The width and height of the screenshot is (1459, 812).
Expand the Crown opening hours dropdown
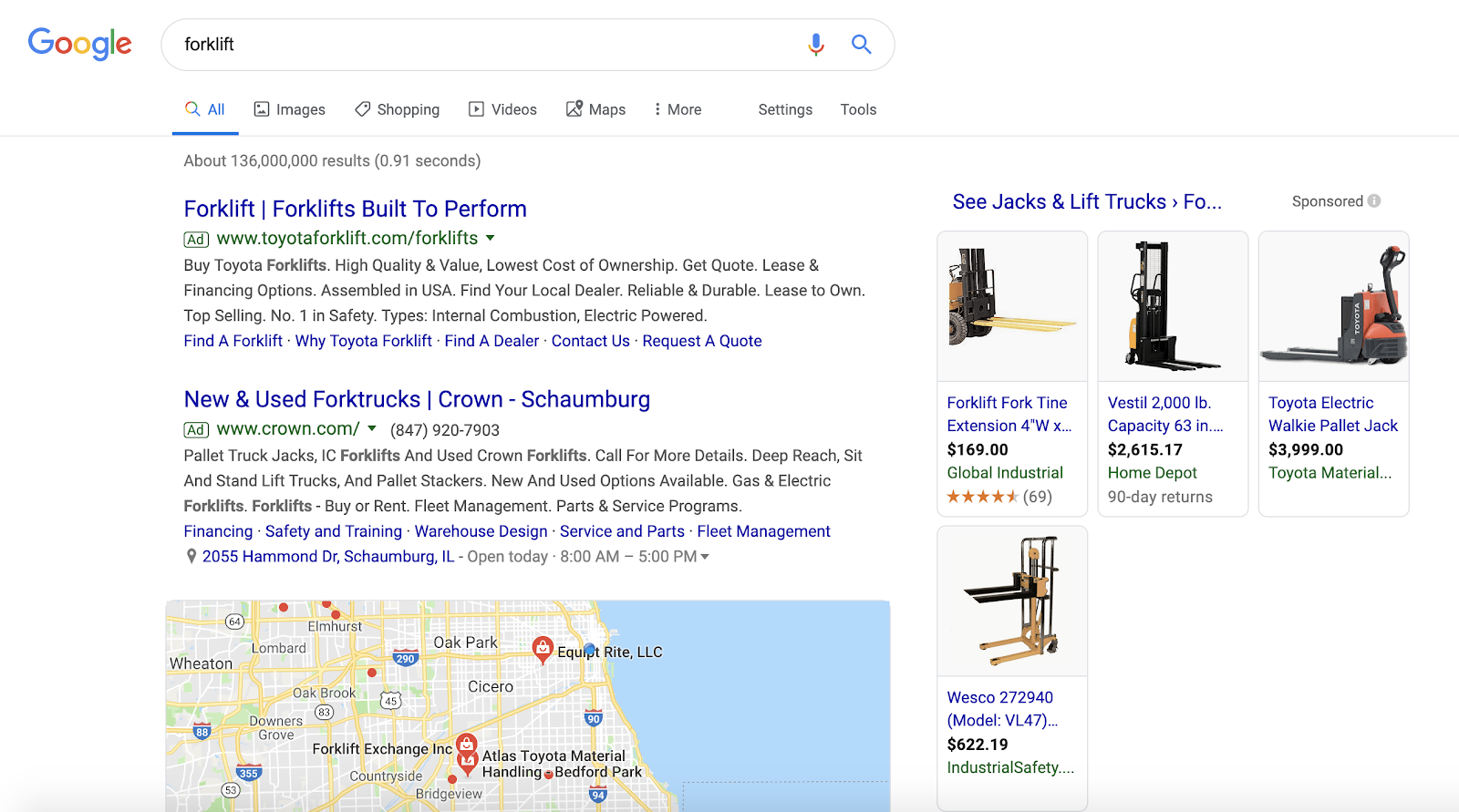[x=704, y=557]
